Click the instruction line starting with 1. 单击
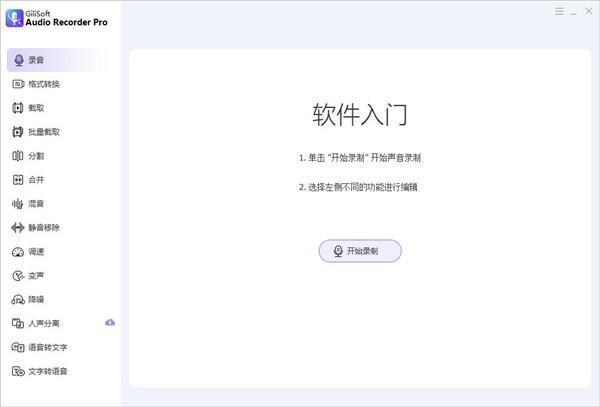 tap(360, 158)
